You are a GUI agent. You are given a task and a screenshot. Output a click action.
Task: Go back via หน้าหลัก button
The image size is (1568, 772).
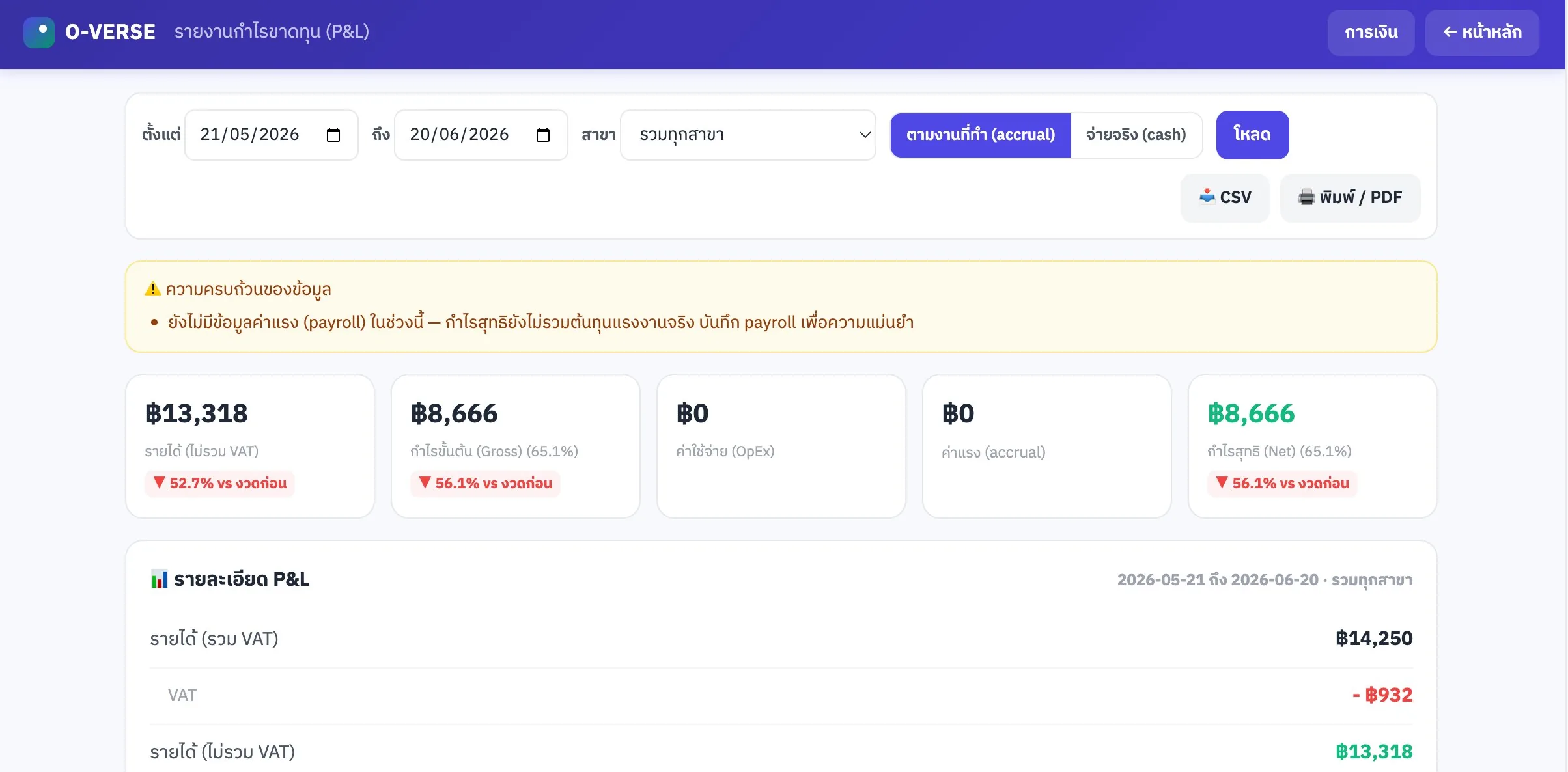point(1482,32)
